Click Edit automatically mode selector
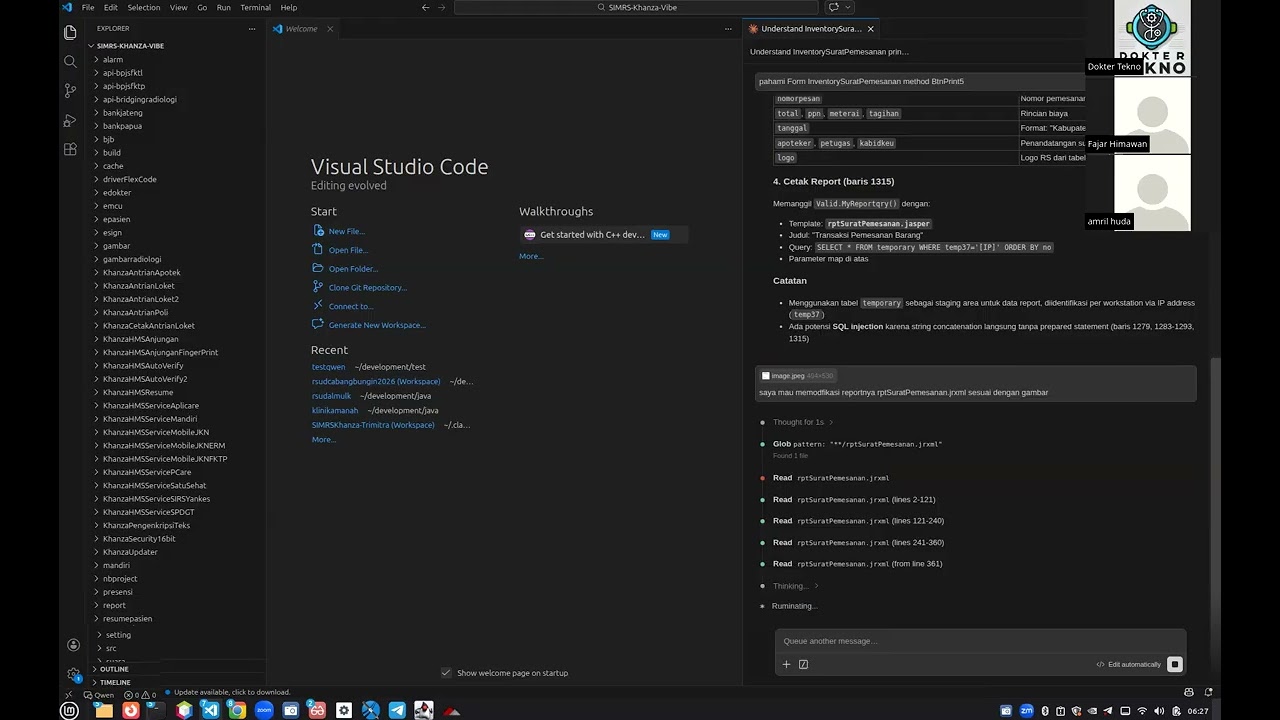Viewport: 1280px width, 720px height. coord(1128,664)
